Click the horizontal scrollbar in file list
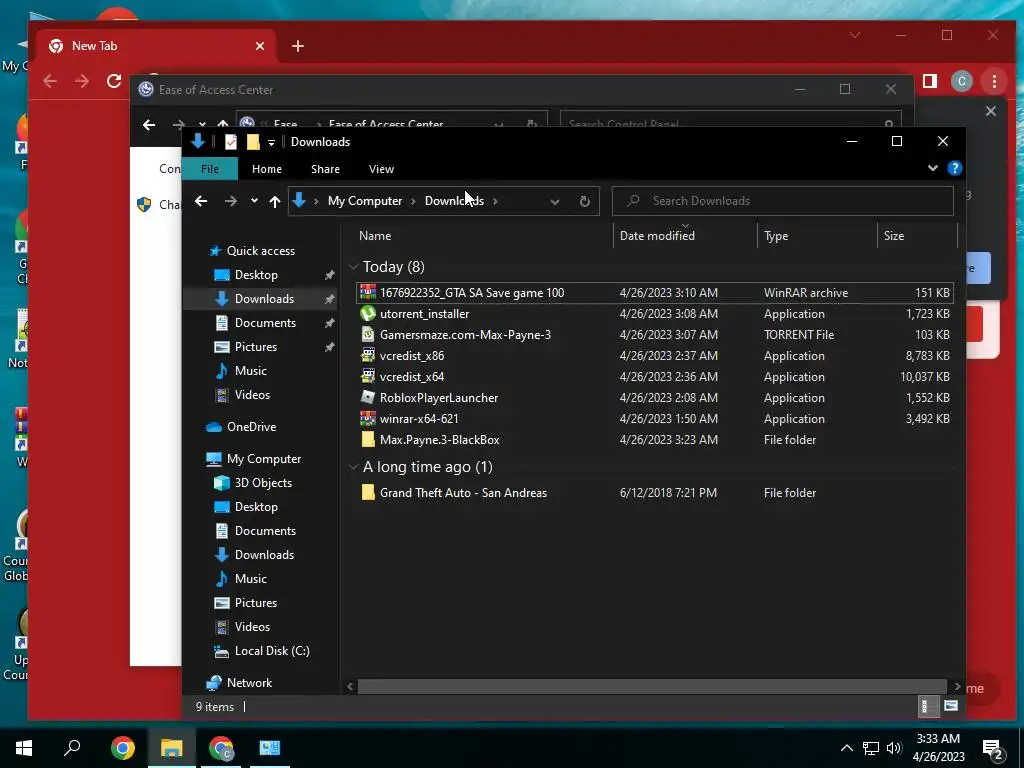Image resolution: width=1024 pixels, height=768 pixels. coord(652,686)
